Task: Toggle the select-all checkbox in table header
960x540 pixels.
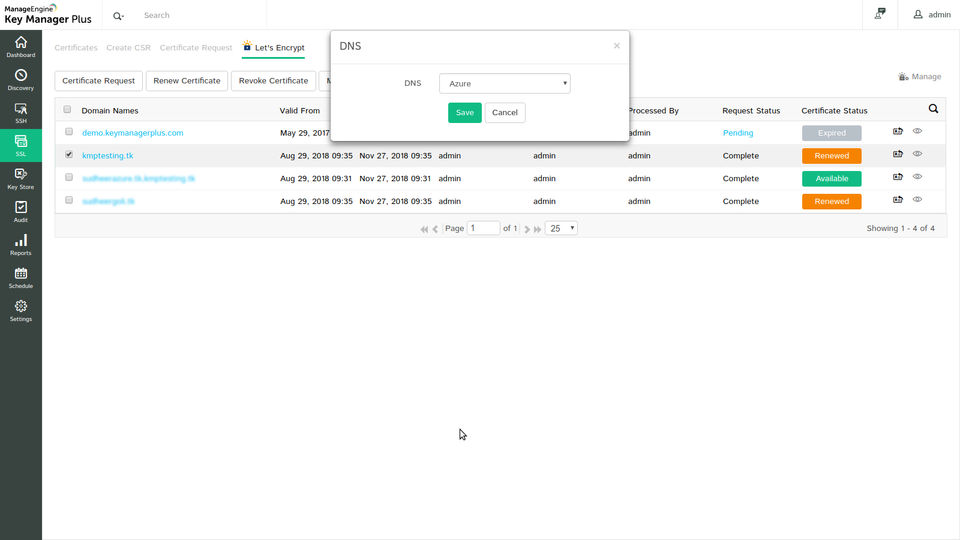Action: [67, 110]
